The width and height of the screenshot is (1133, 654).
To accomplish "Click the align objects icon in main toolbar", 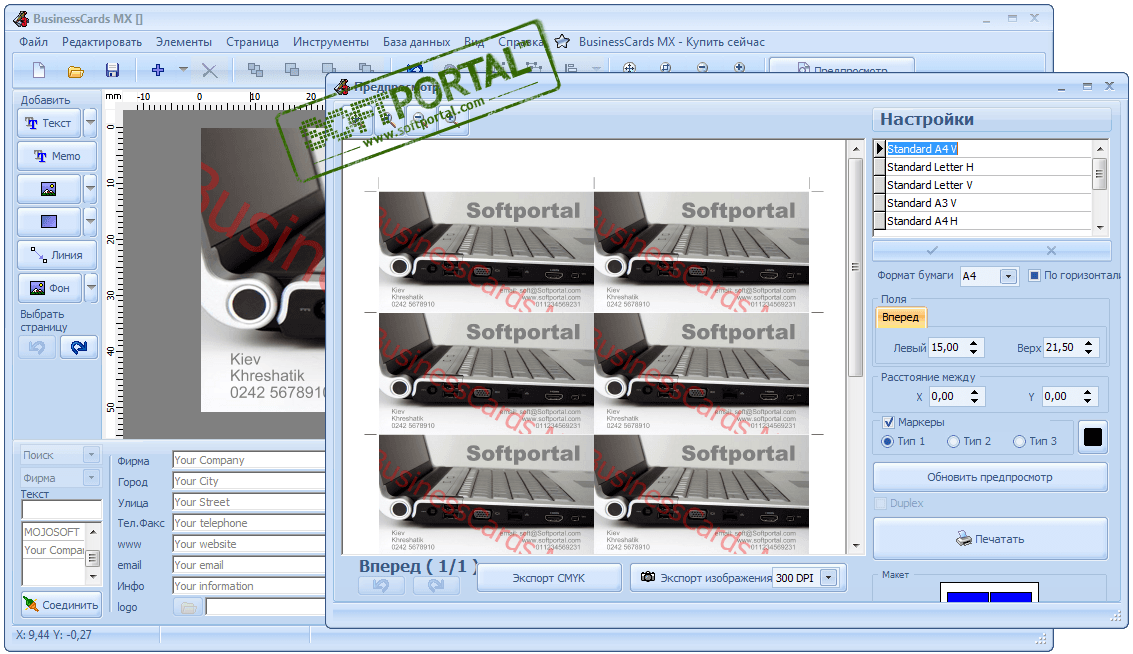I will click(x=571, y=68).
